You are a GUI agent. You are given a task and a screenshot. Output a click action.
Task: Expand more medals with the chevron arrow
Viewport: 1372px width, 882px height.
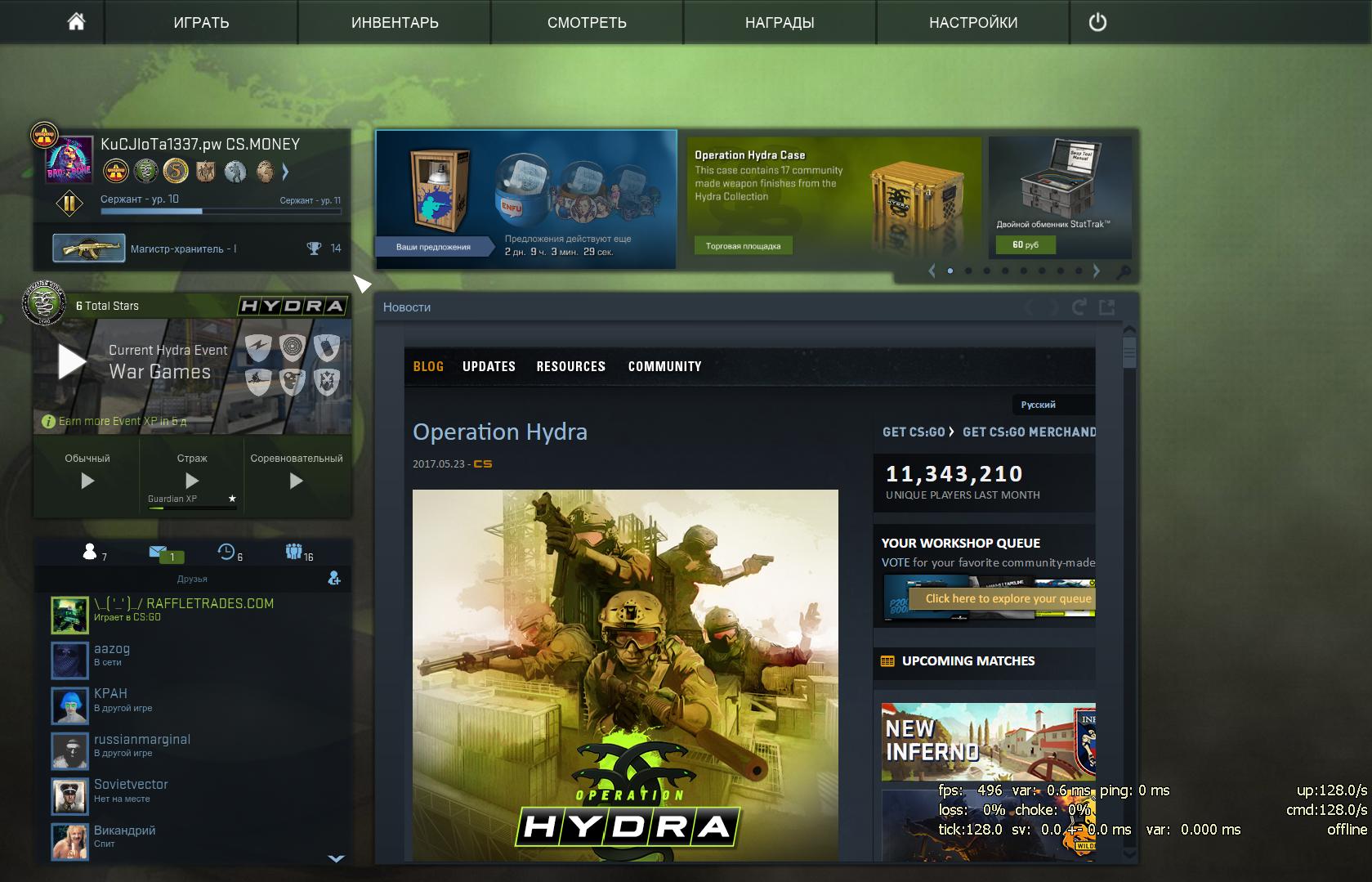pos(285,172)
